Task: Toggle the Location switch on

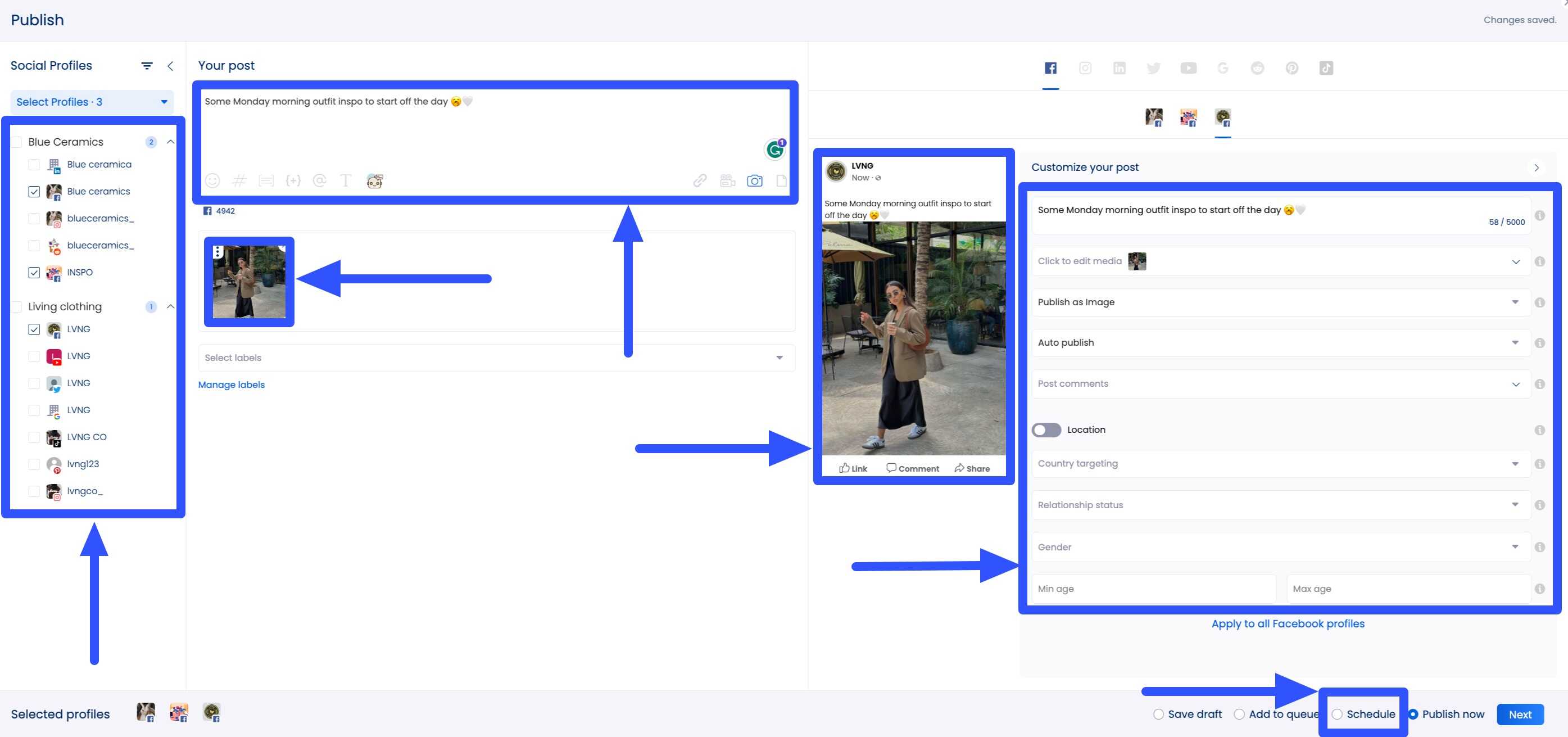Action: [1046, 430]
